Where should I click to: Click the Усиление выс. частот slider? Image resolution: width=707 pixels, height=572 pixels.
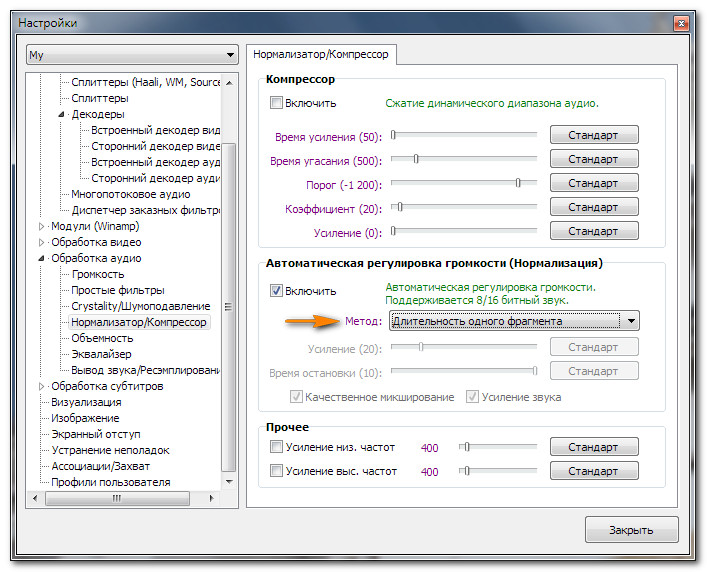[x=498, y=471]
